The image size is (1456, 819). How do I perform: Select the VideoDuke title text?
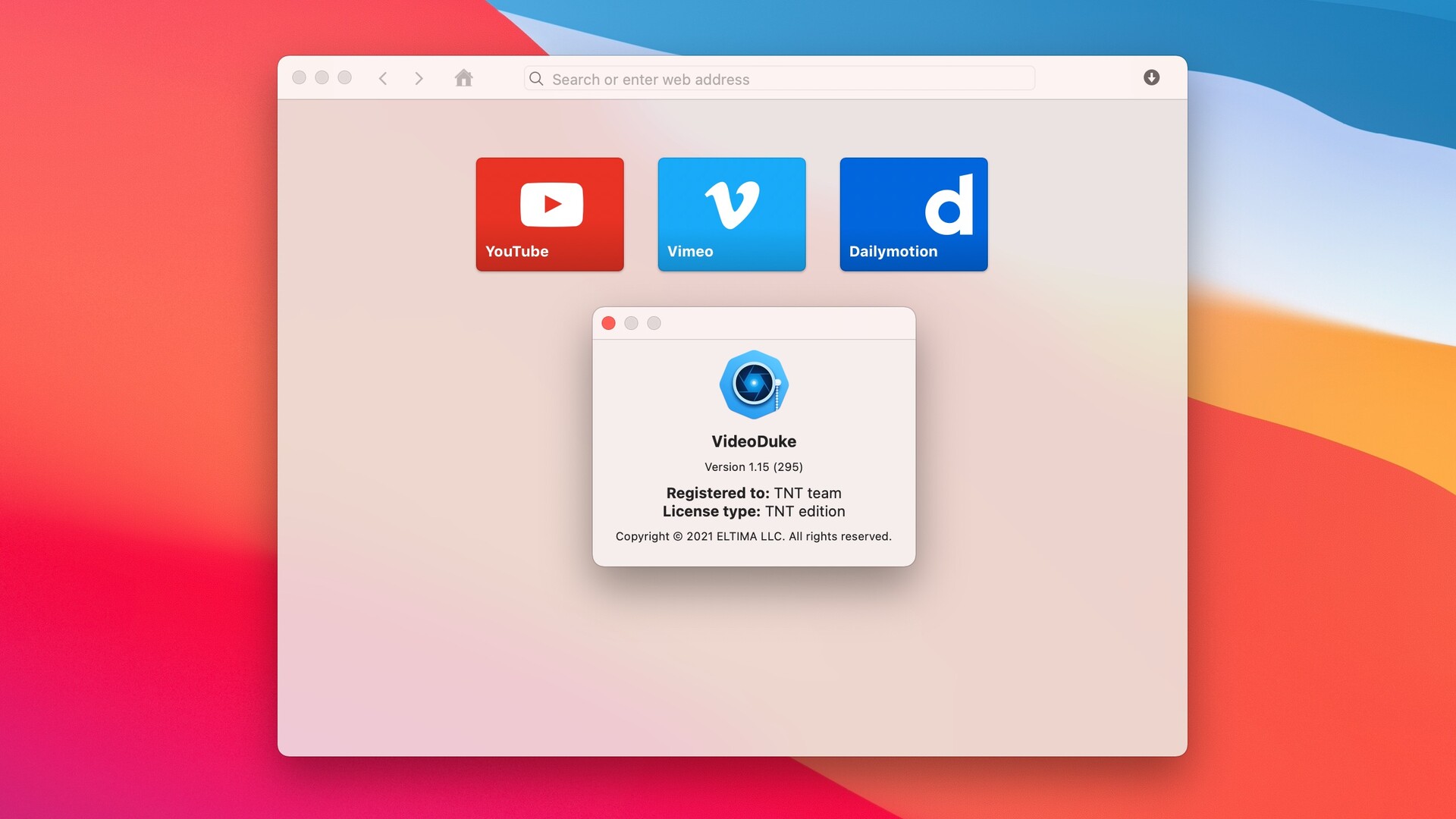pyautogui.click(x=754, y=441)
